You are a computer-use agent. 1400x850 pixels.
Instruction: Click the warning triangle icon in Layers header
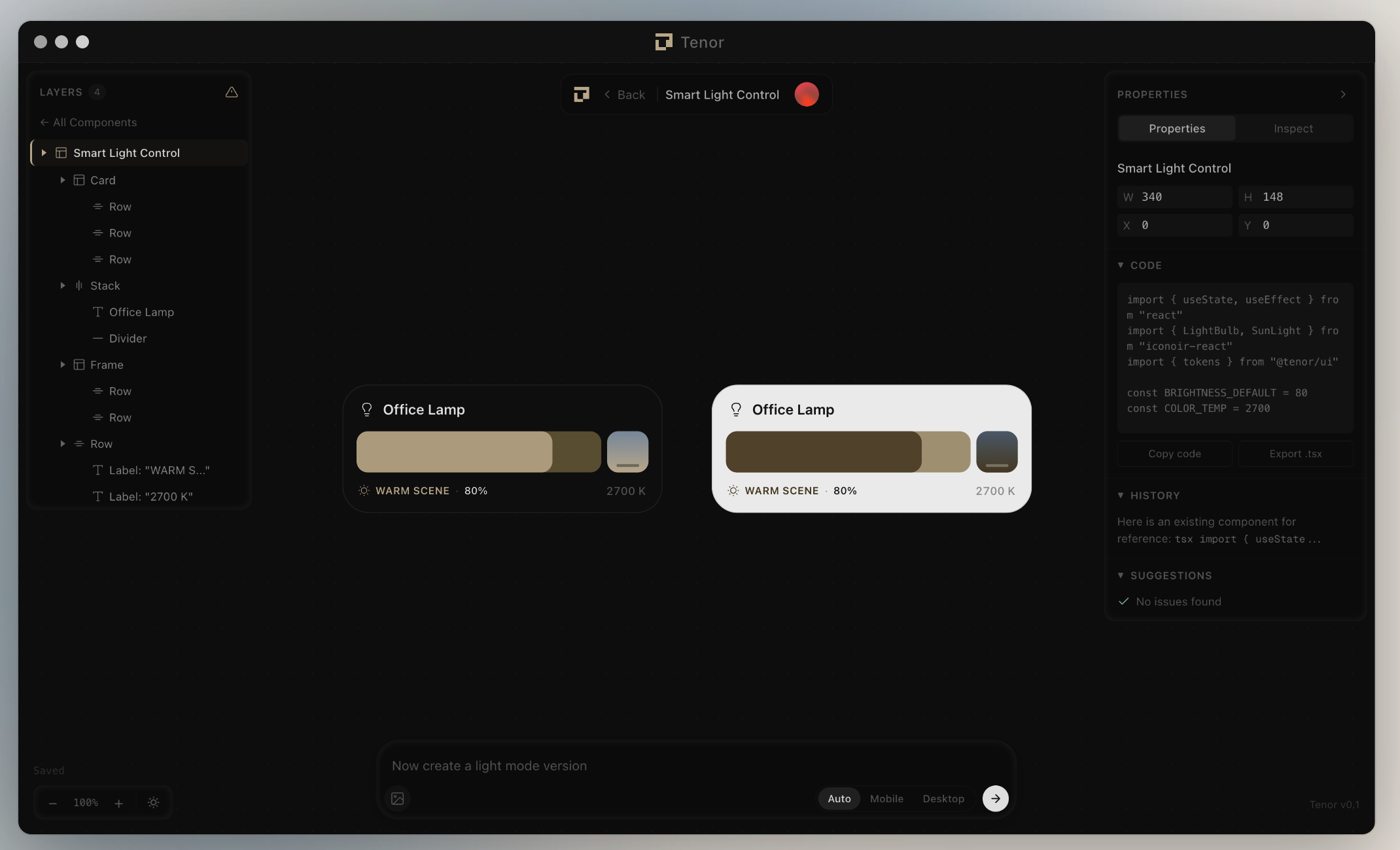tap(232, 92)
